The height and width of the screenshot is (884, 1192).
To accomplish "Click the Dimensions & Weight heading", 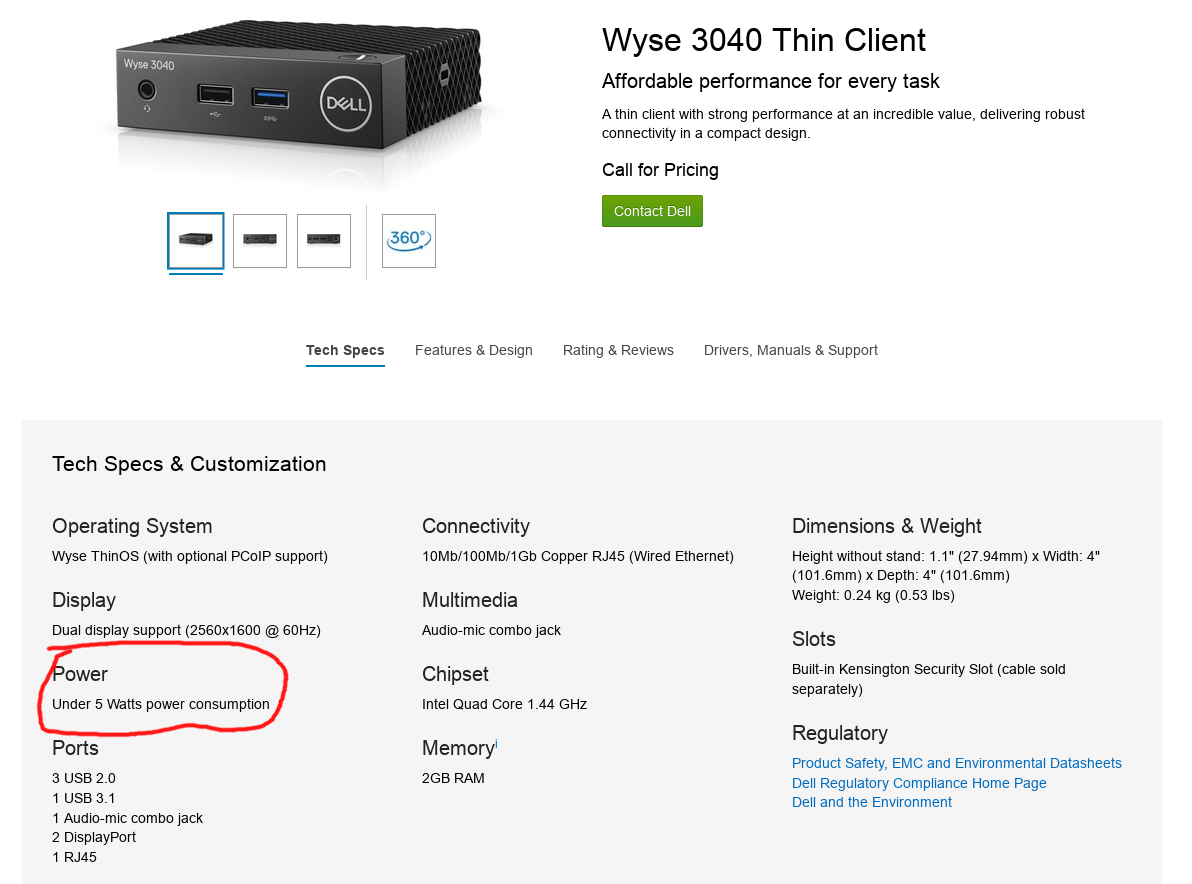I will [x=886, y=526].
